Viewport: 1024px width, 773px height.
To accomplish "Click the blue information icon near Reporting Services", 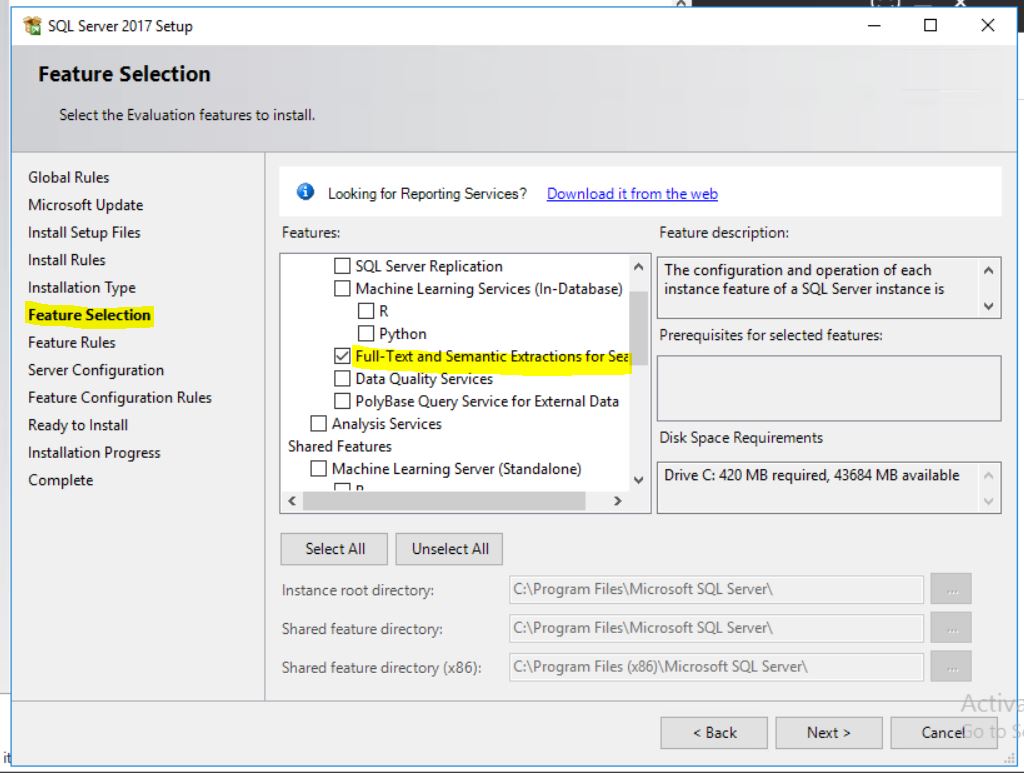I will (307, 191).
